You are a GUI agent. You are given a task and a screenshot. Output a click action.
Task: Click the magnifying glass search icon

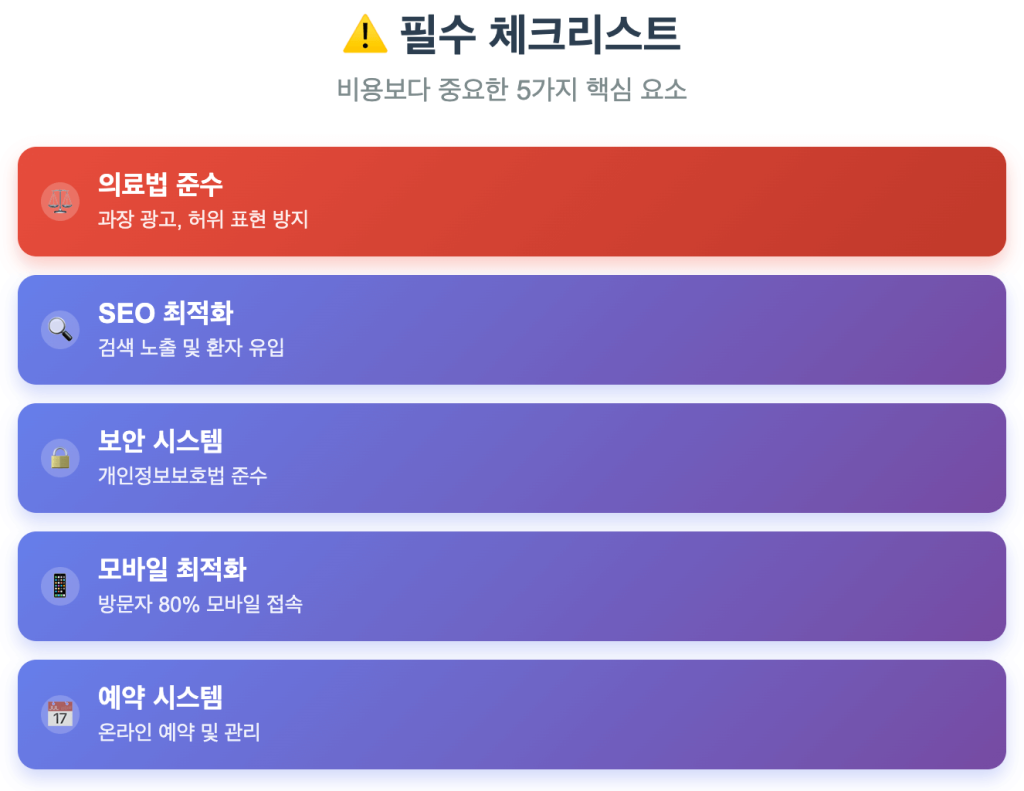[x=60, y=329]
